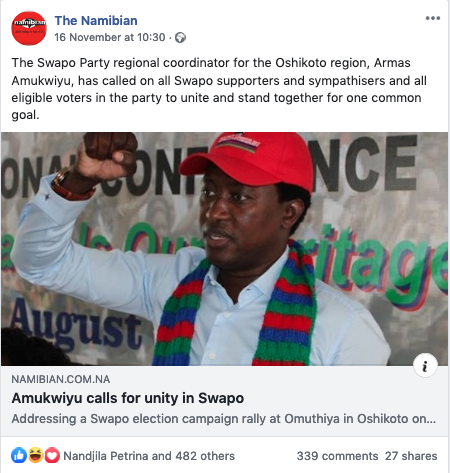Click the info icon on the link image
This screenshot has height=473, width=450.
(x=425, y=365)
